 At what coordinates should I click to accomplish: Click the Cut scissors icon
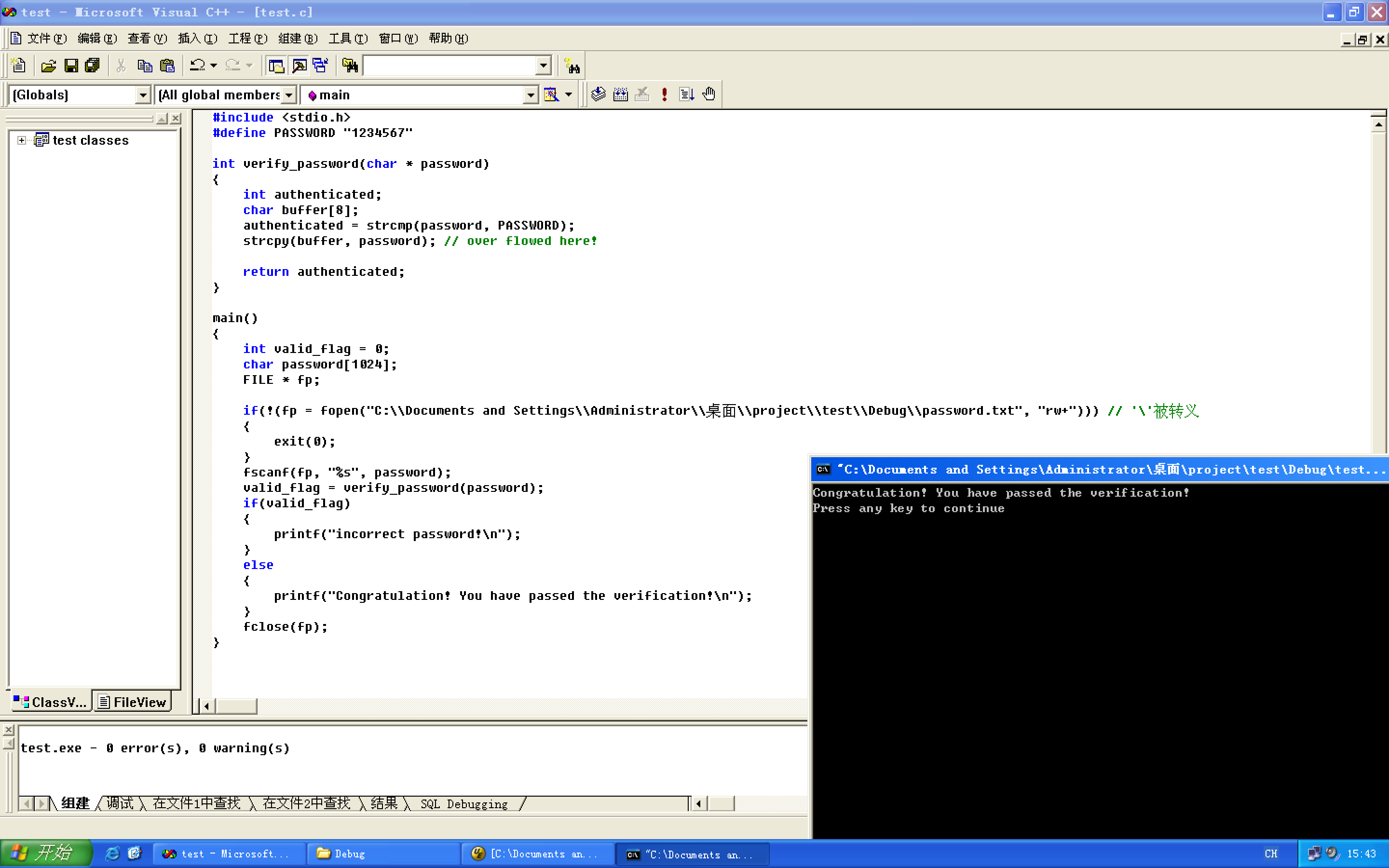pos(121,66)
